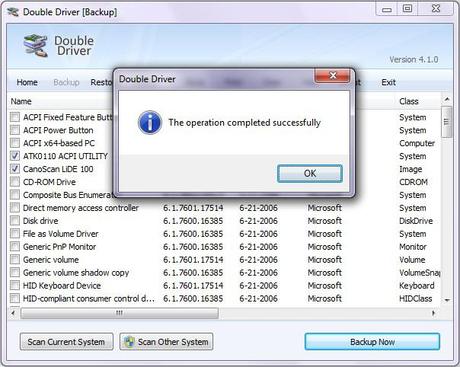This screenshot has height=367, width=460.
Task: Select the 'Direct memory access controller' row name
Action: [81, 208]
